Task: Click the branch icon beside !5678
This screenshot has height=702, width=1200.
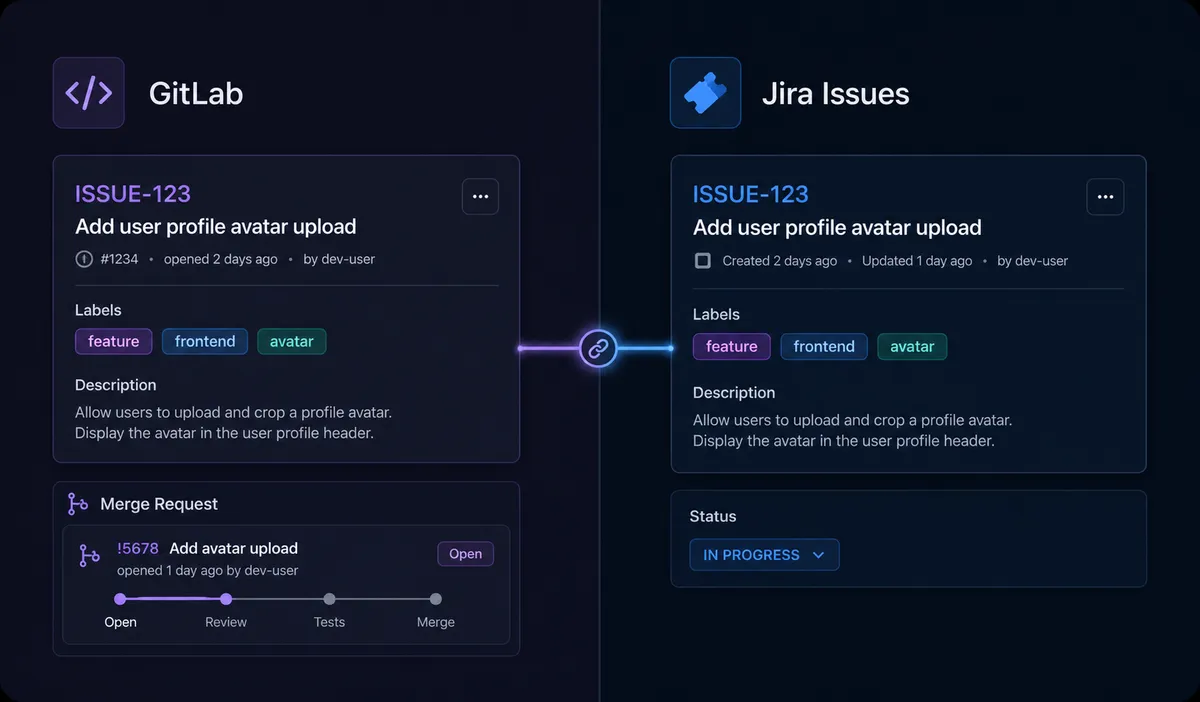Action: pyautogui.click(x=89, y=556)
